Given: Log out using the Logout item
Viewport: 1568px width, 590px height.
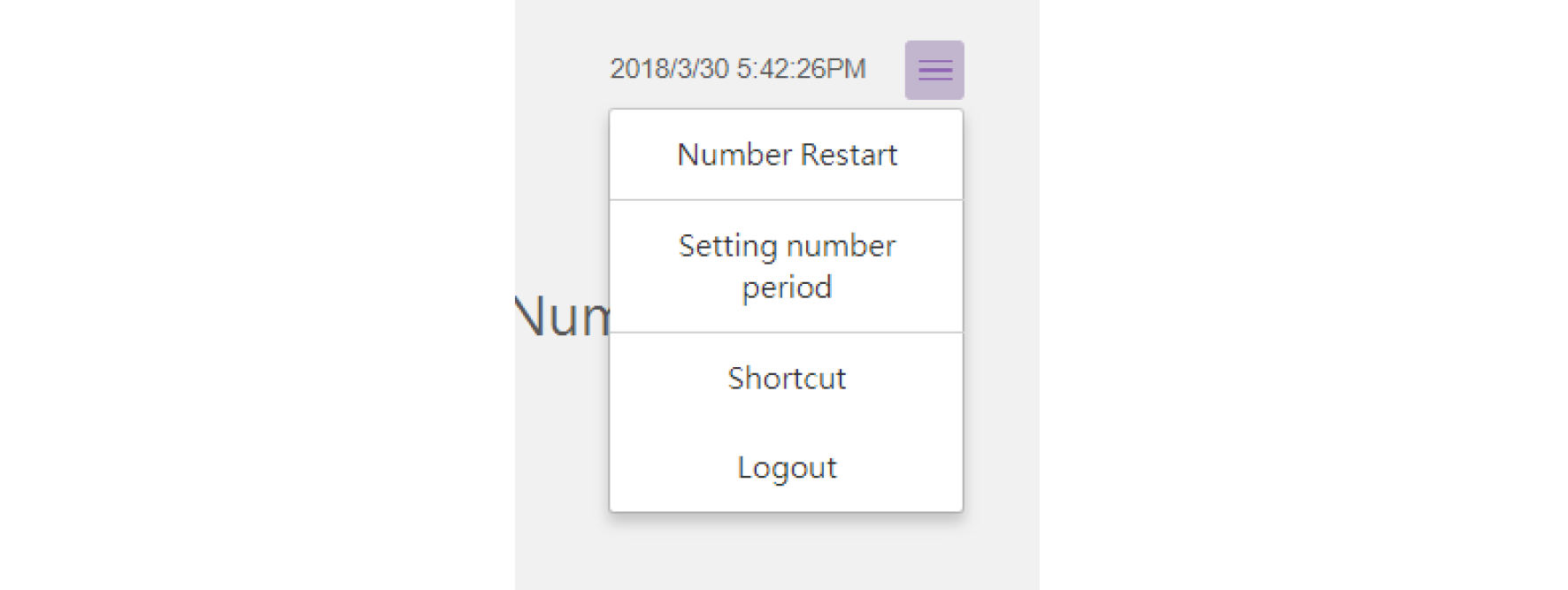Looking at the screenshot, I should click(786, 467).
